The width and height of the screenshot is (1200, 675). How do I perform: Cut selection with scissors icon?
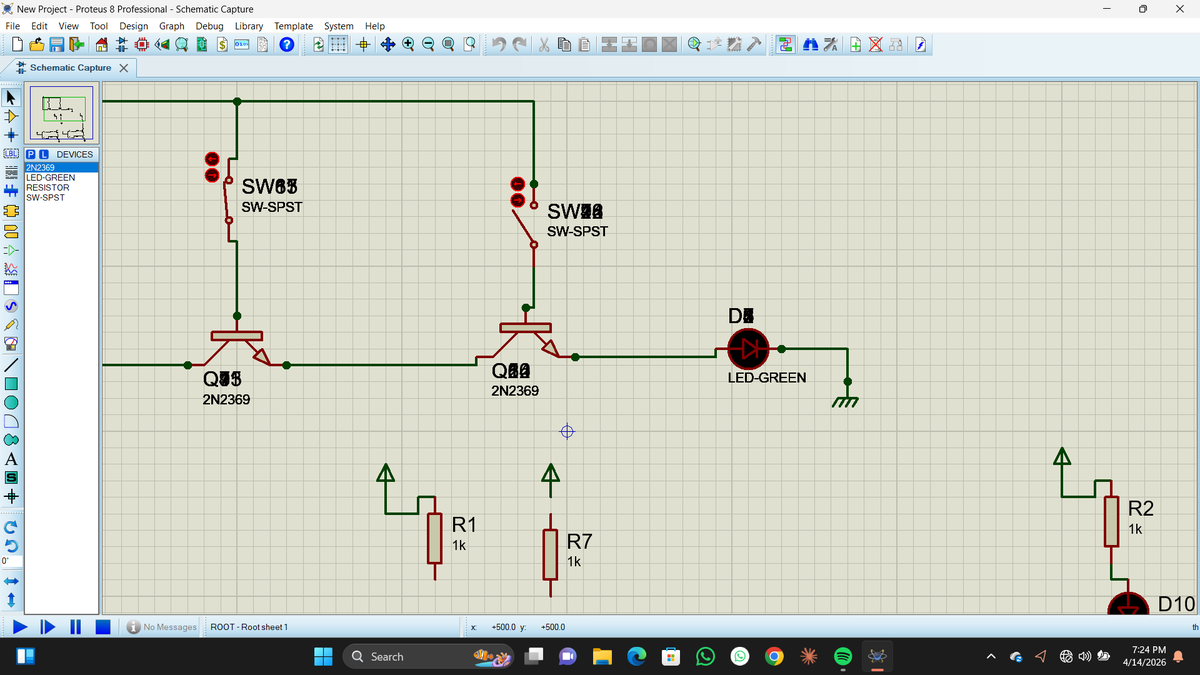point(543,45)
